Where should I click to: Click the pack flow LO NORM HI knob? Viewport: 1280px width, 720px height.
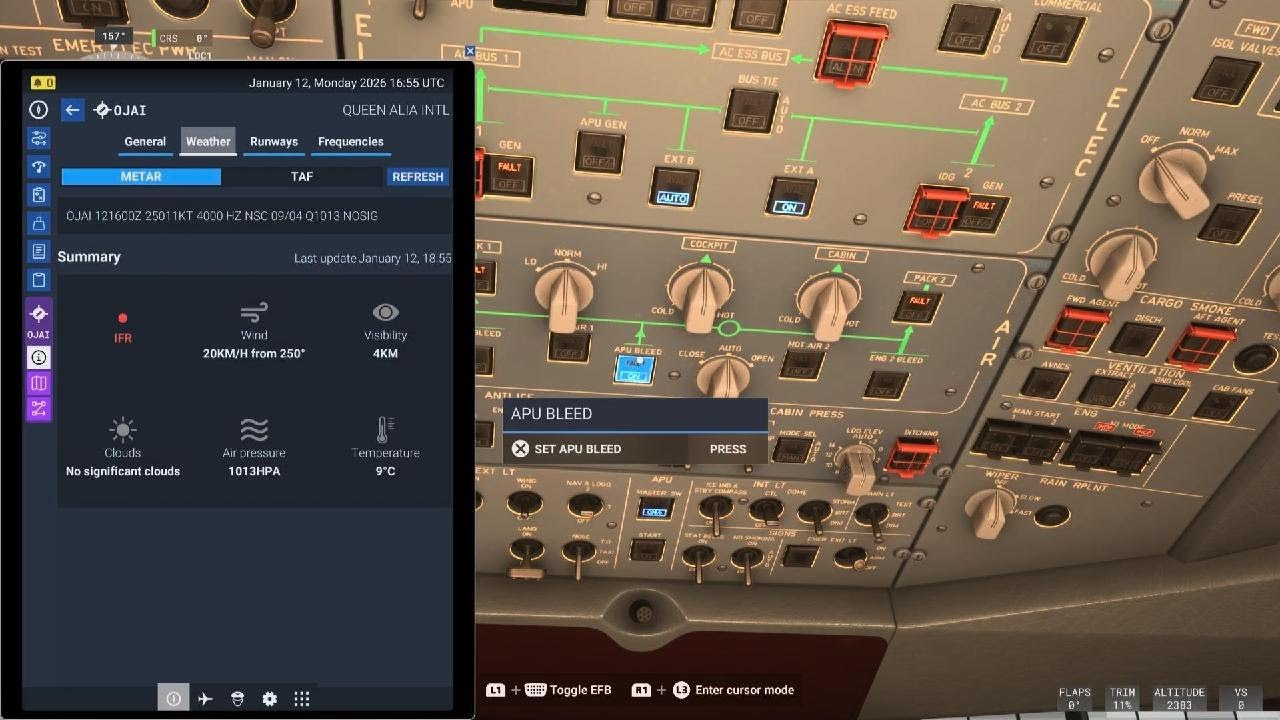pos(564,297)
